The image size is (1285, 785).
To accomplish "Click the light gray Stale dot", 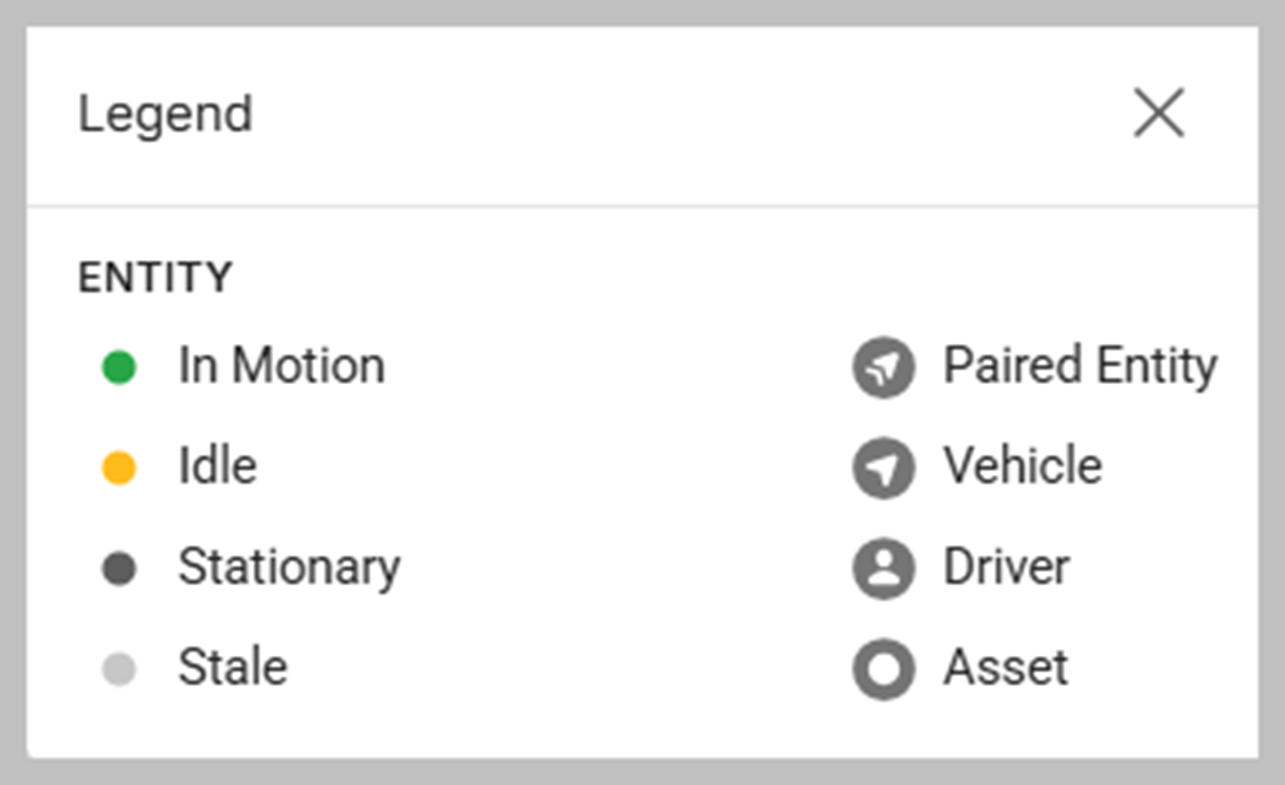I will pyautogui.click(x=119, y=669).
